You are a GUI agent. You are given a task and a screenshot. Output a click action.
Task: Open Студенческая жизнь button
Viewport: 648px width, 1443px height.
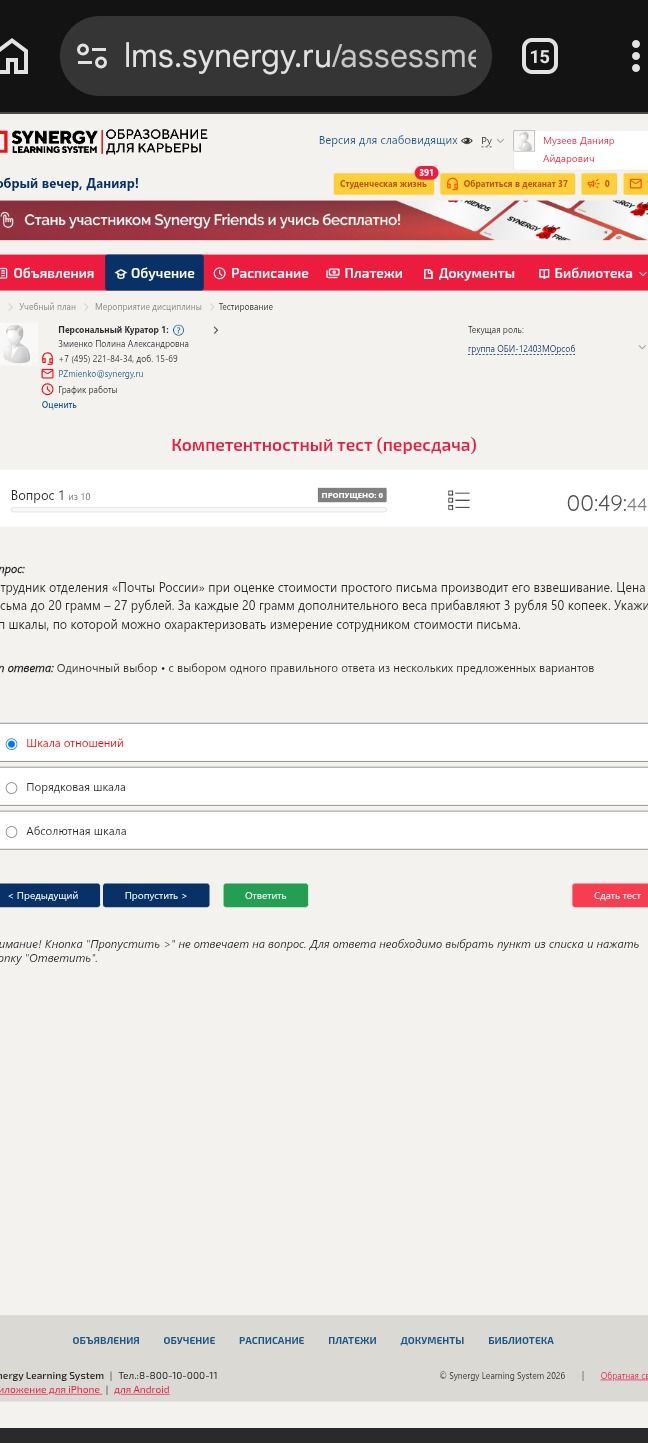383,184
